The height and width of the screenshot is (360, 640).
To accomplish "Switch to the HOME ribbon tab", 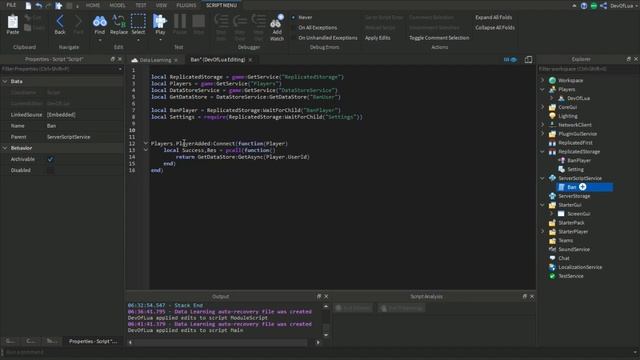I will click(93, 5).
